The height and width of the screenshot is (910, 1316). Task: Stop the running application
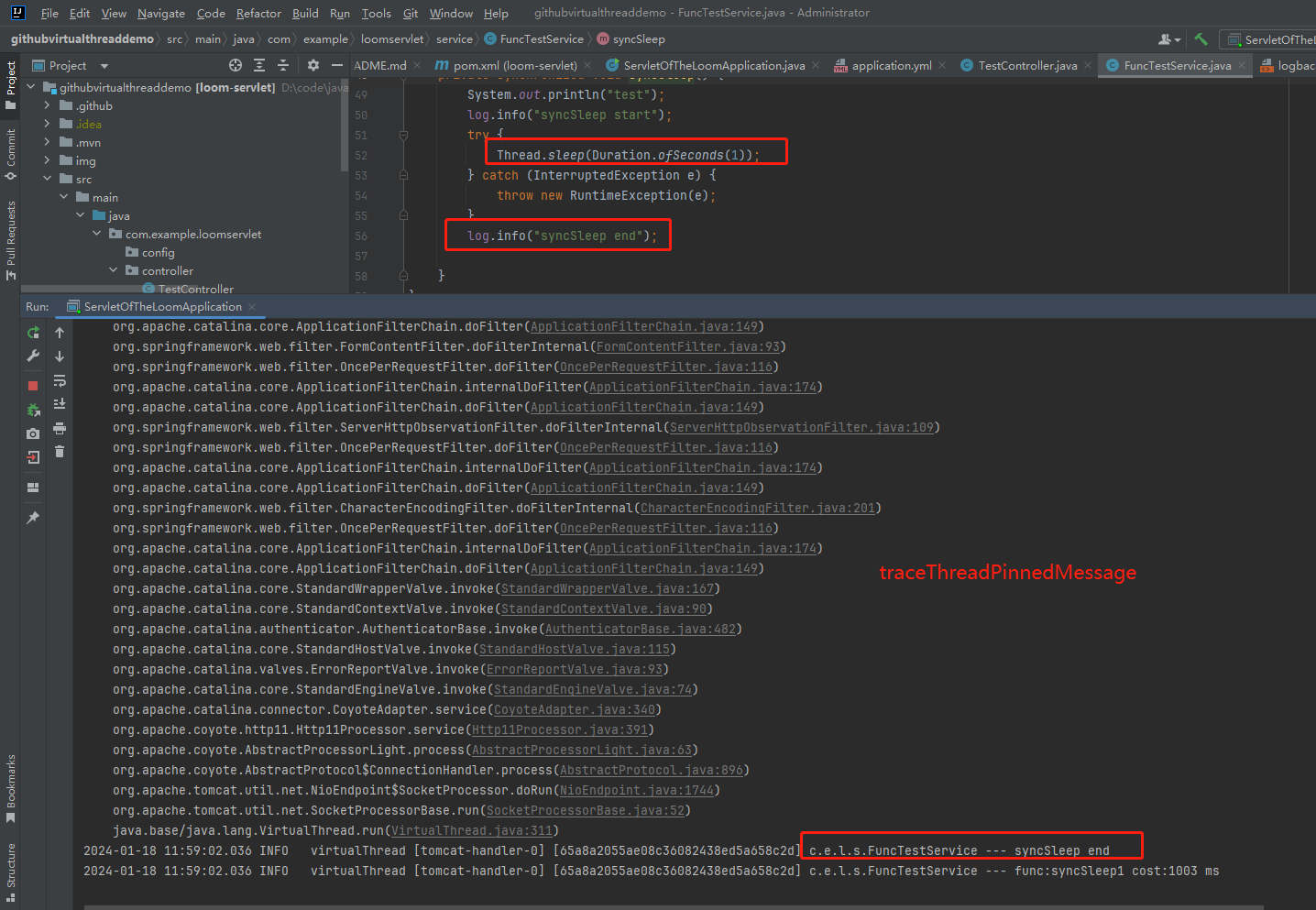[33, 385]
